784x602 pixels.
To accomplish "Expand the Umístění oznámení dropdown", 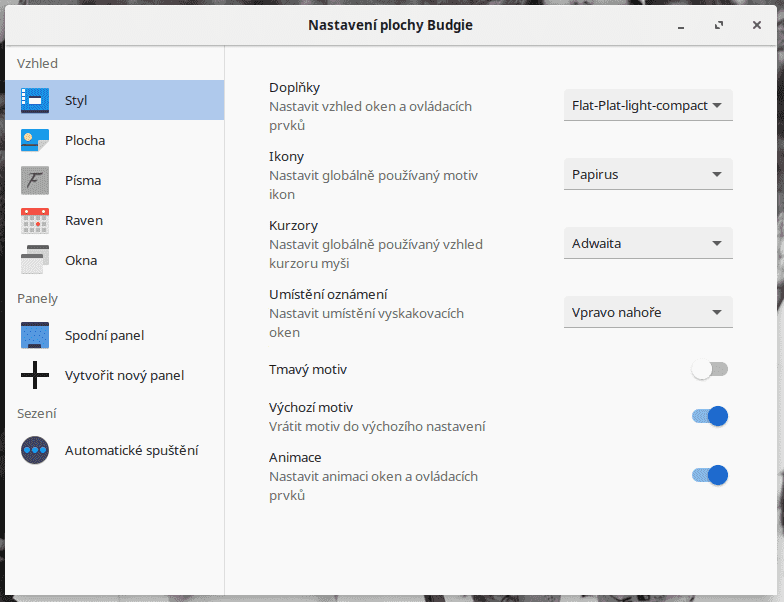I will 647,312.
